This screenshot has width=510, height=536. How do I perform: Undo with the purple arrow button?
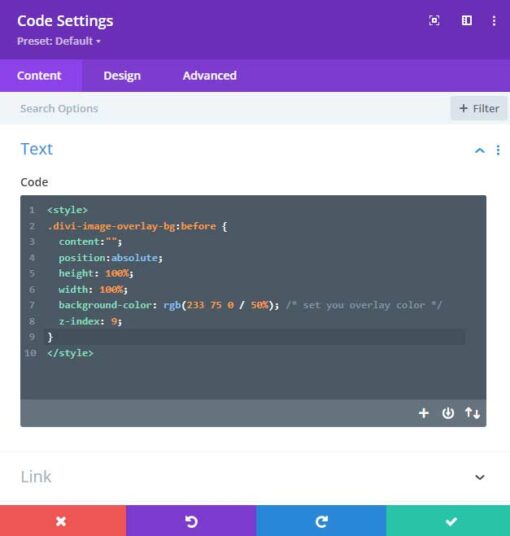click(191, 521)
